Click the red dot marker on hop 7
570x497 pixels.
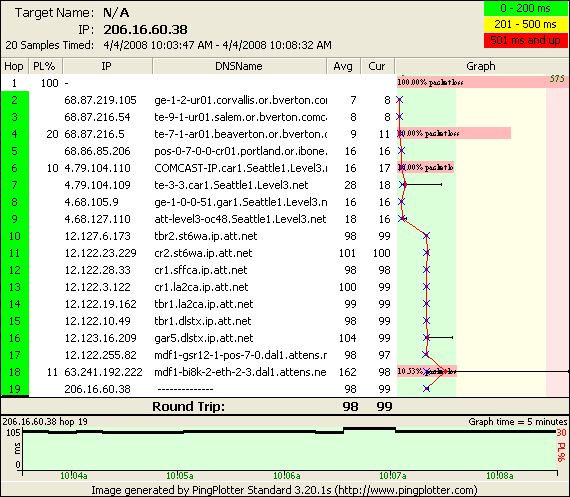[405, 185]
